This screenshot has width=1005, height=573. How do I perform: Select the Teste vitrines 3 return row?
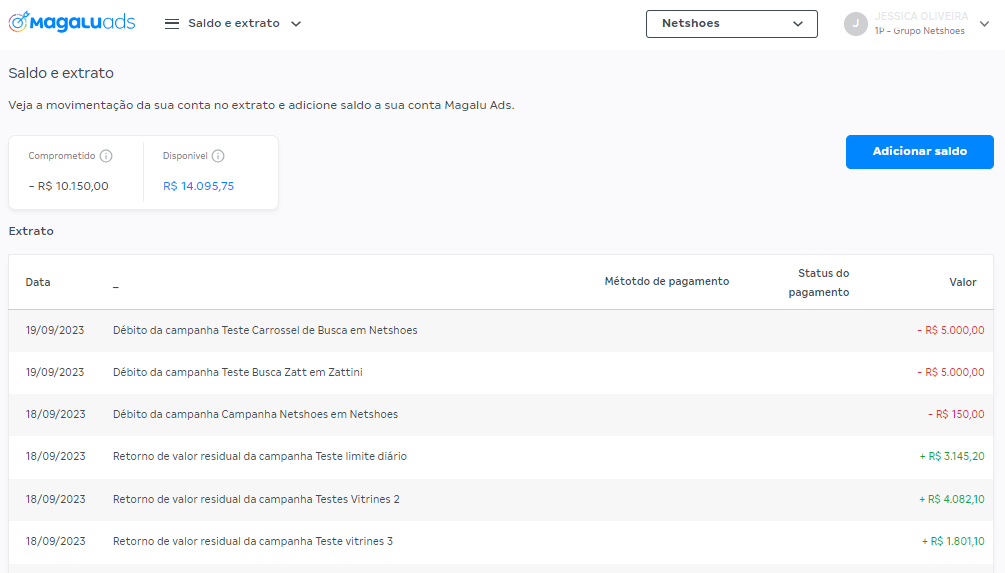pyautogui.click(x=501, y=542)
